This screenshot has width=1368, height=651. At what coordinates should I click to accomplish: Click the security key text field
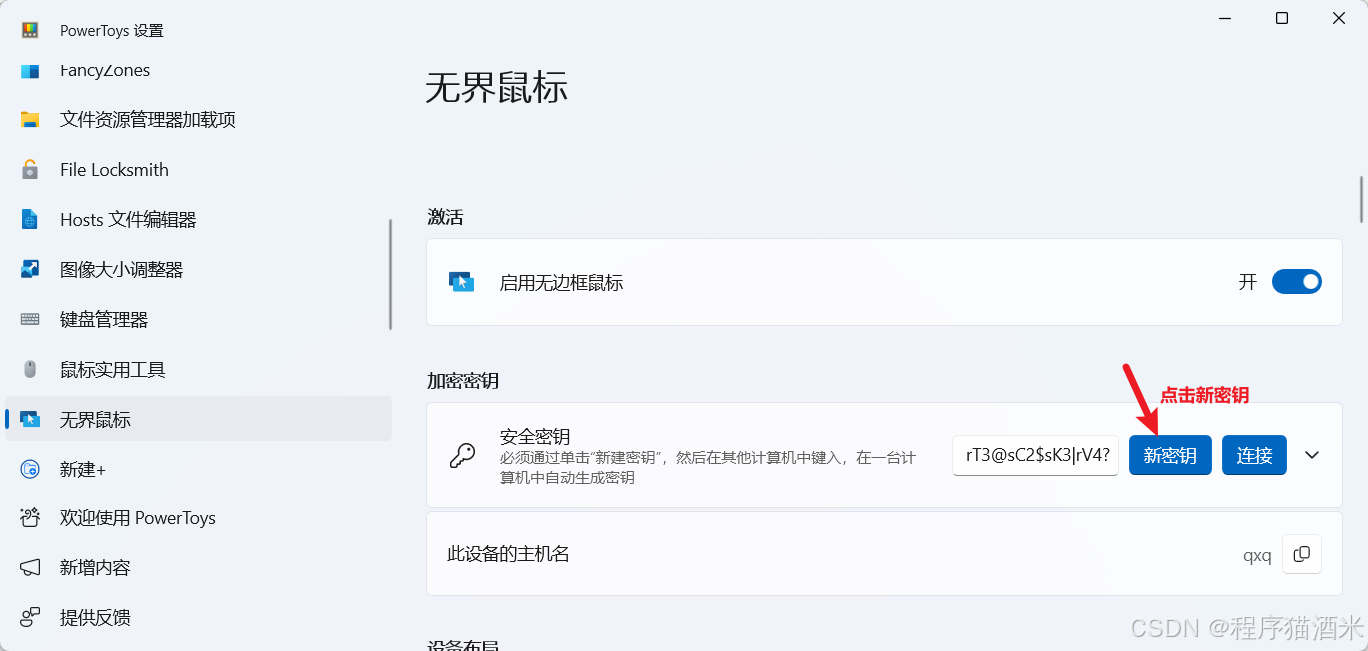[1036, 456]
